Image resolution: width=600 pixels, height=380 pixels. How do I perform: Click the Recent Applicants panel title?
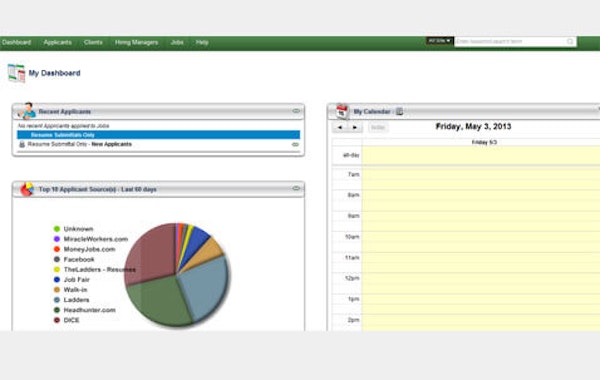pos(65,112)
